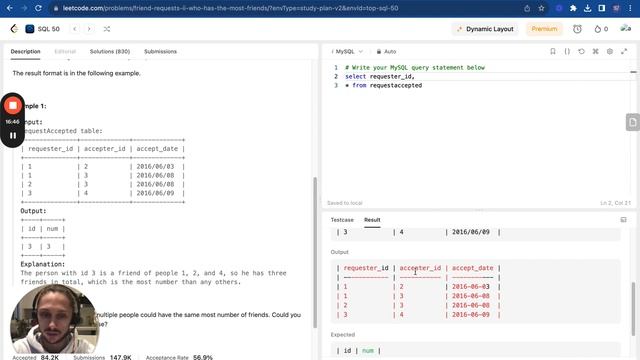Toggle the browser side panel
Image resolution: width=640 pixels, height=360 pixels.
[602, 8]
